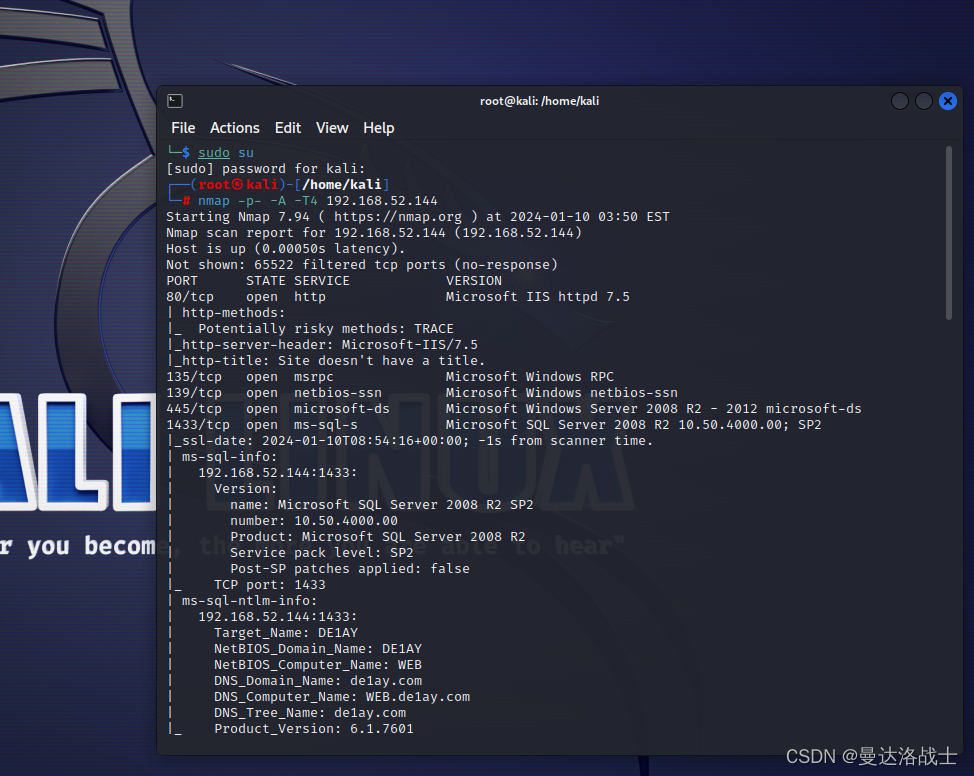
Task: Click the window title root@kali: /home/kali
Action: (x=539, y=101)
